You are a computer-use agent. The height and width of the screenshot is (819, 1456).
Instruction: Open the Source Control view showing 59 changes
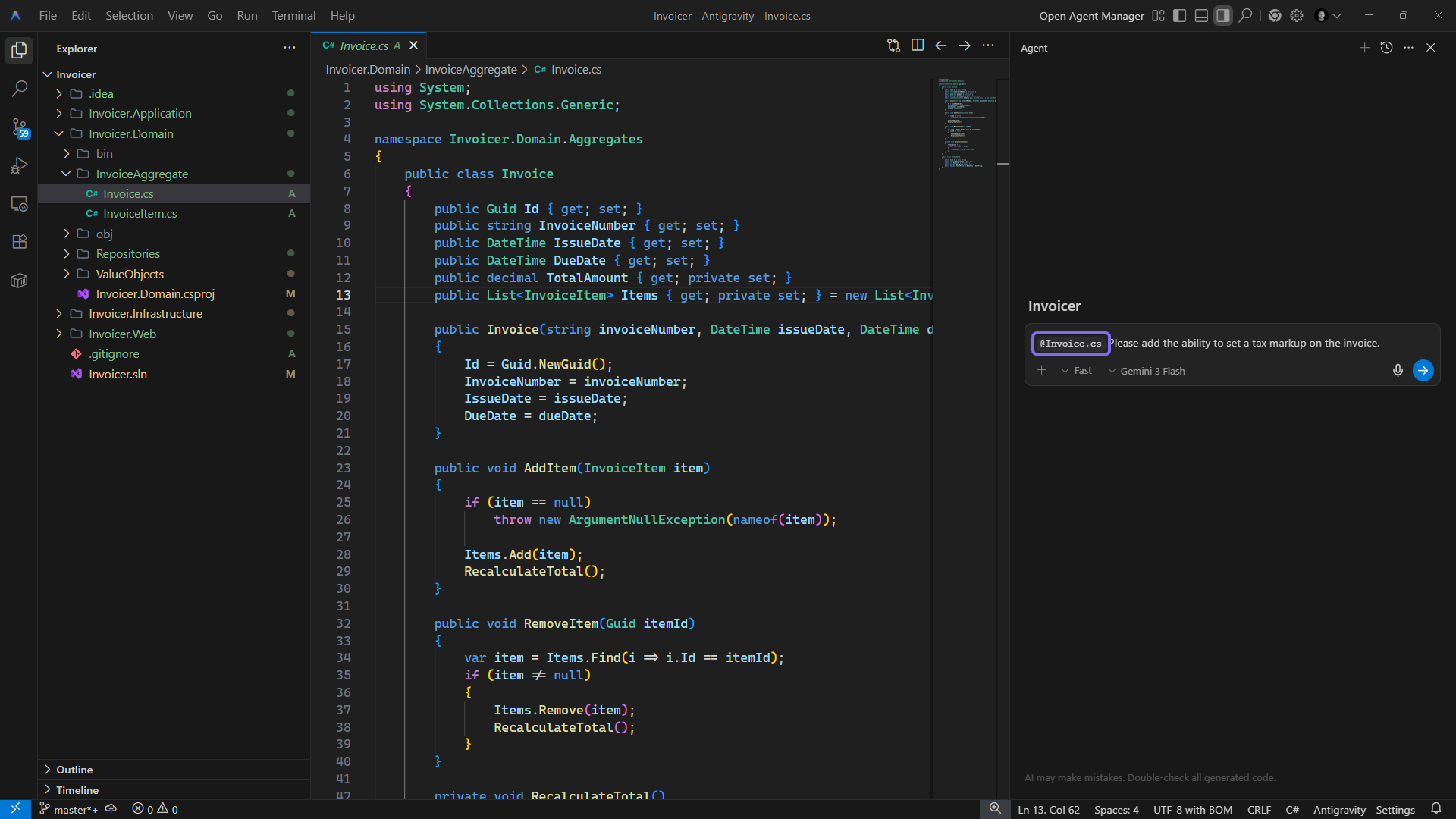[20, 128]
